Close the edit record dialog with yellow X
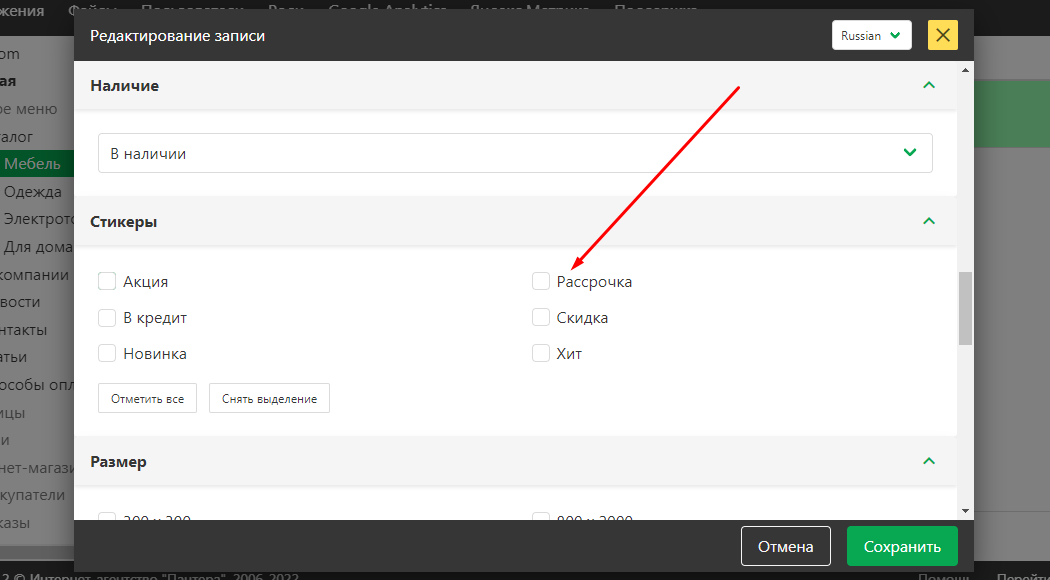1050x580 pixels. pos(942,35)
